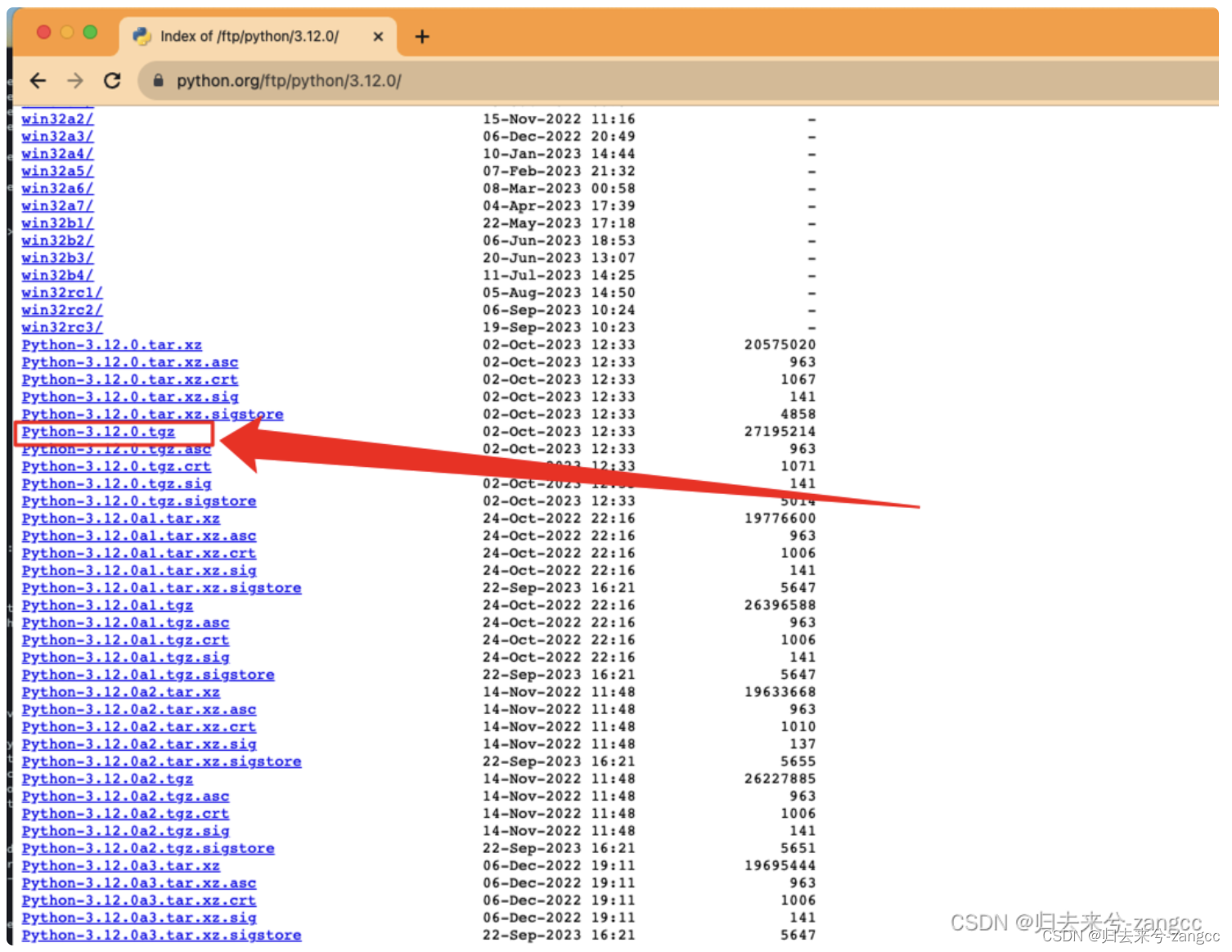The height and width of the screenshot is (952, 1232).
Task: Open the win32rc2/ directory link
Action: (x=62, y=310)
